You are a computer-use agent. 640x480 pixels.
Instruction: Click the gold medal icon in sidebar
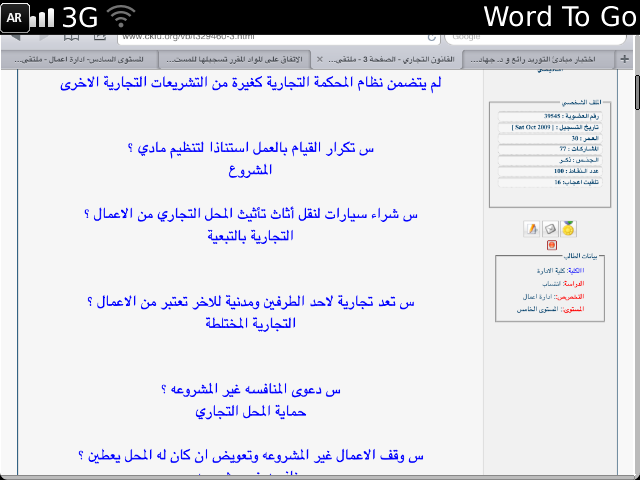(568, 229)
